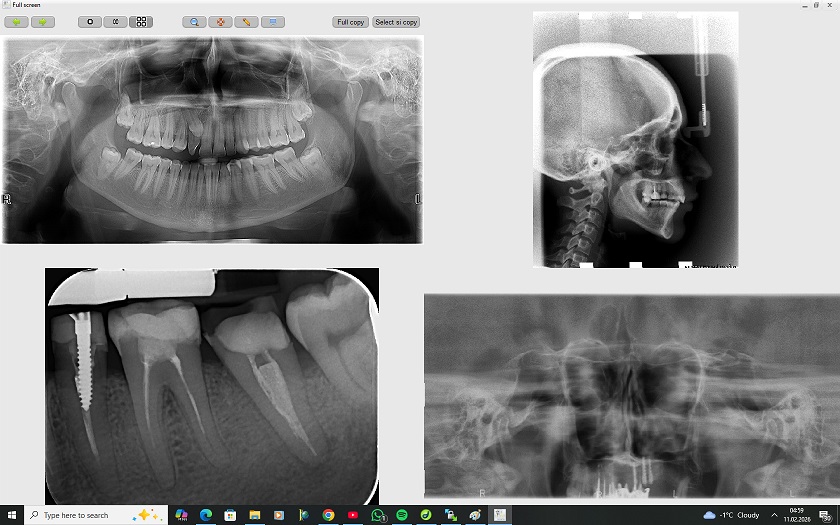The height and width of the screenshot is (525, 840).
Task: Click the green forward arrow button
Action: pyautogui.click(x=42, y=22)
